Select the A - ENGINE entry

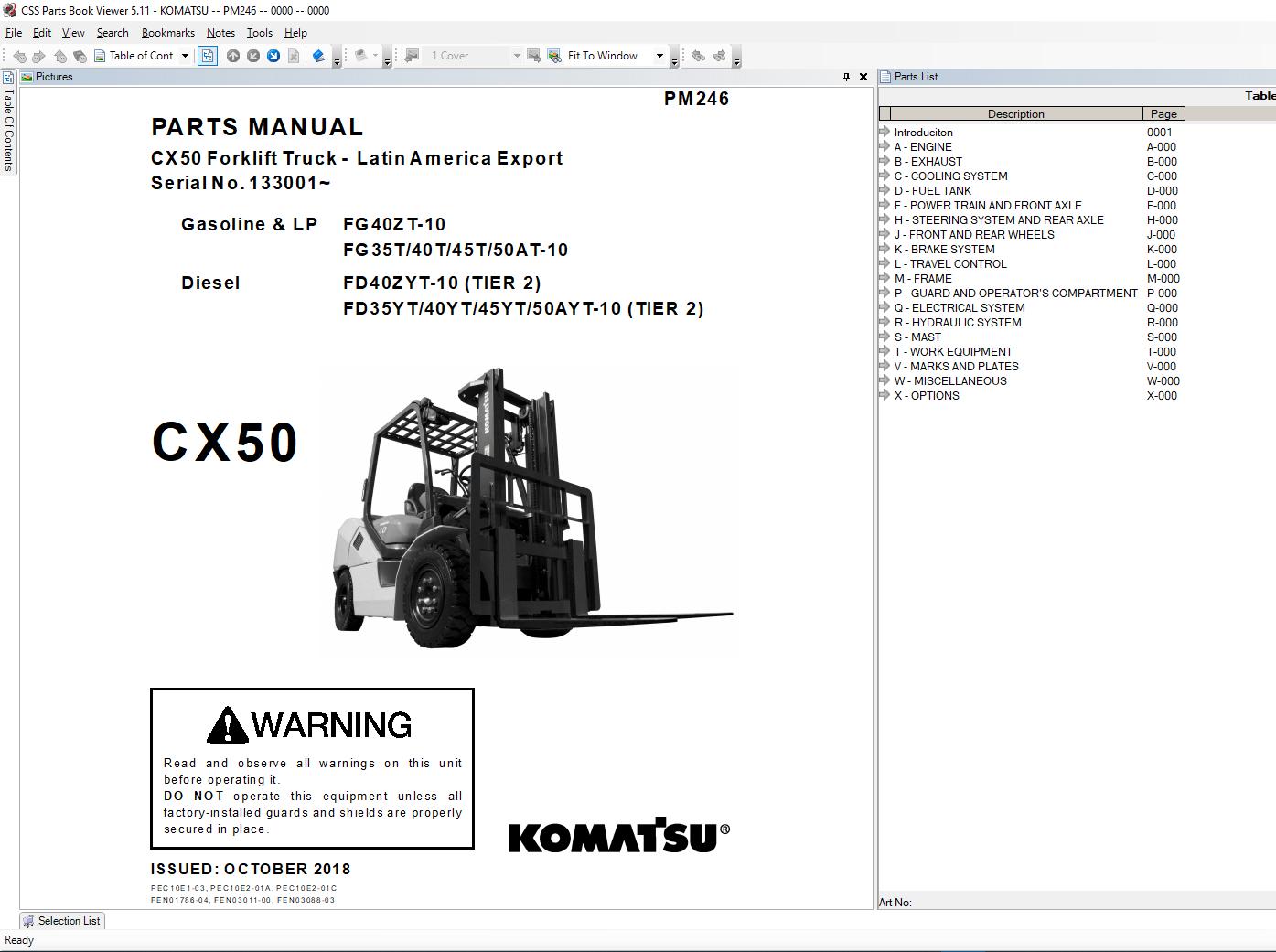[x=922, y=147]
